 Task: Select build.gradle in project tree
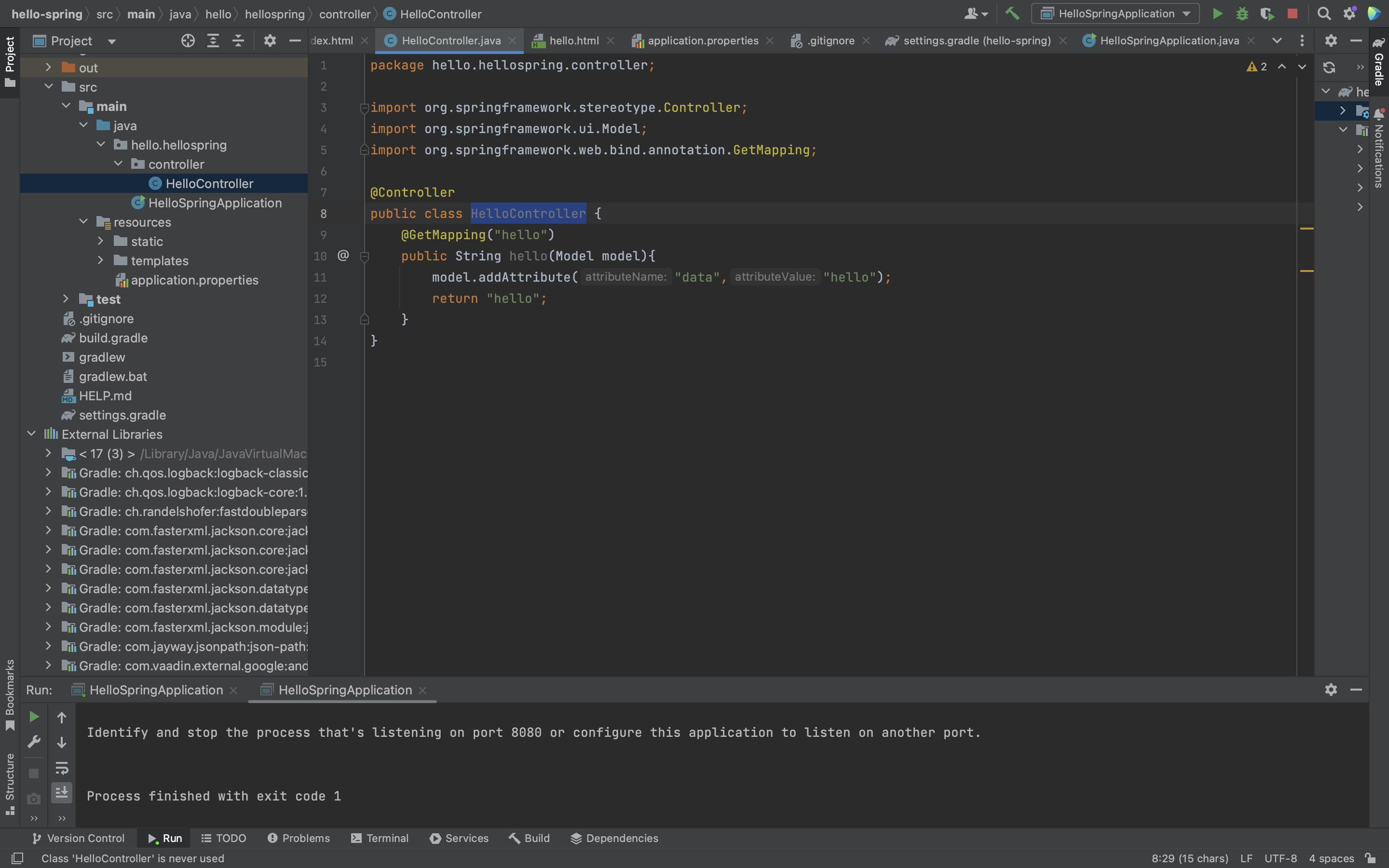tap(113, 338)
